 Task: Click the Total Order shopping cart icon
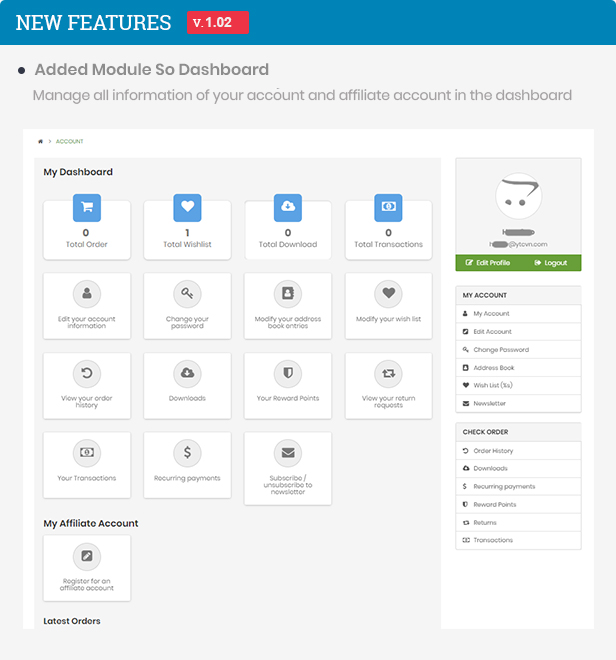click(x=87, y=207)
